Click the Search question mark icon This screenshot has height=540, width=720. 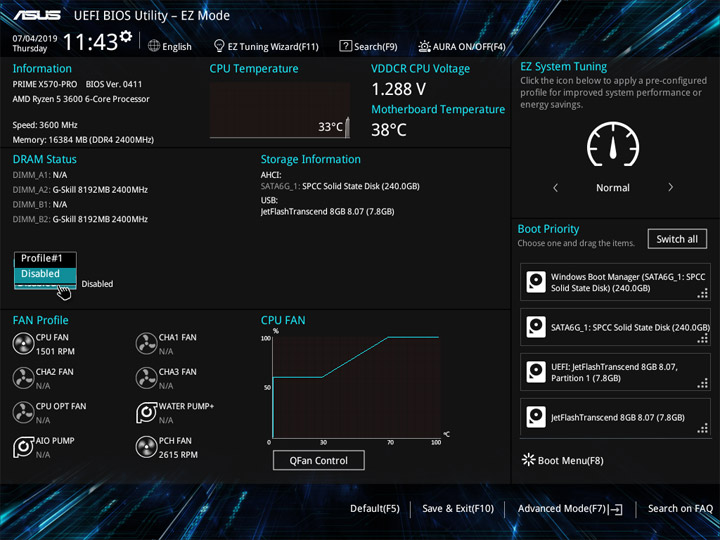click(x=345, y=46)
